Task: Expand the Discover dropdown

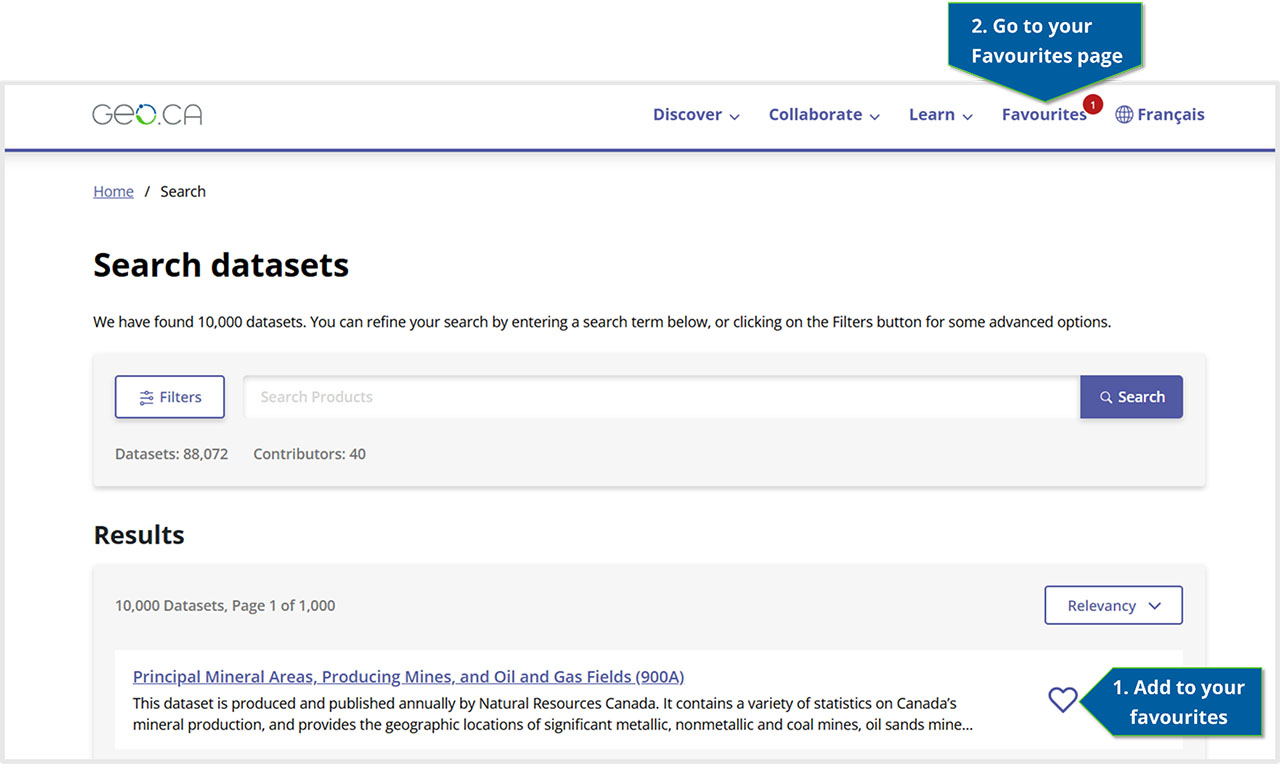Action: pos(688,114)
